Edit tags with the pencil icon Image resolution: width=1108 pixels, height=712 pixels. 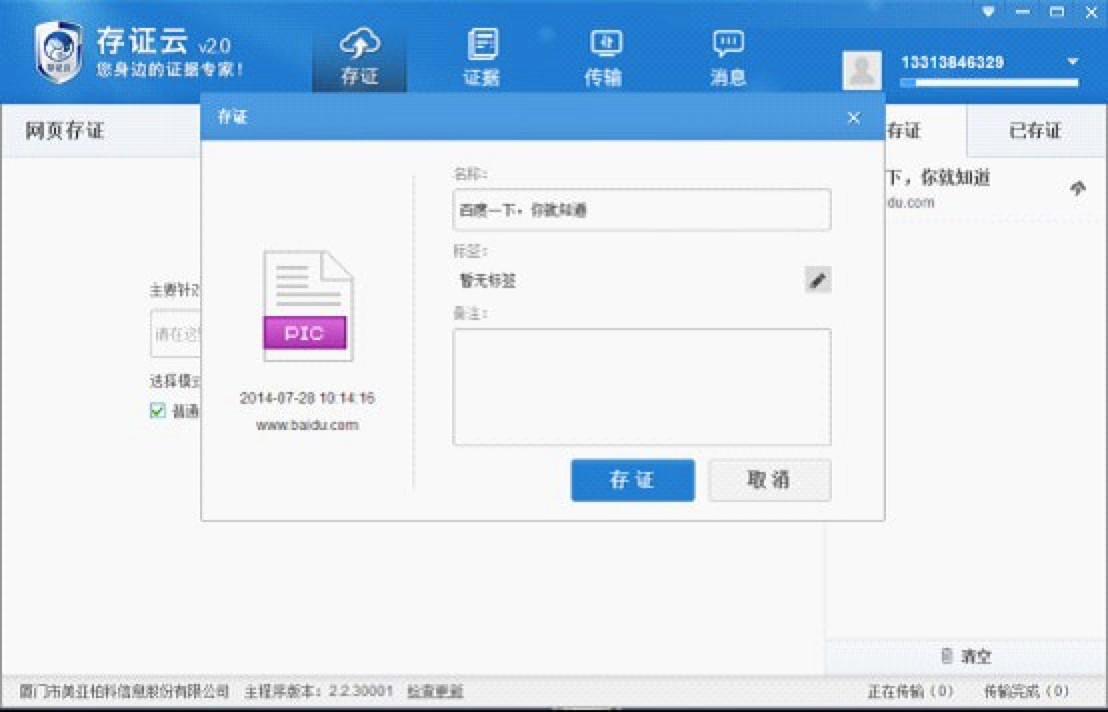(x=818, y=280)
